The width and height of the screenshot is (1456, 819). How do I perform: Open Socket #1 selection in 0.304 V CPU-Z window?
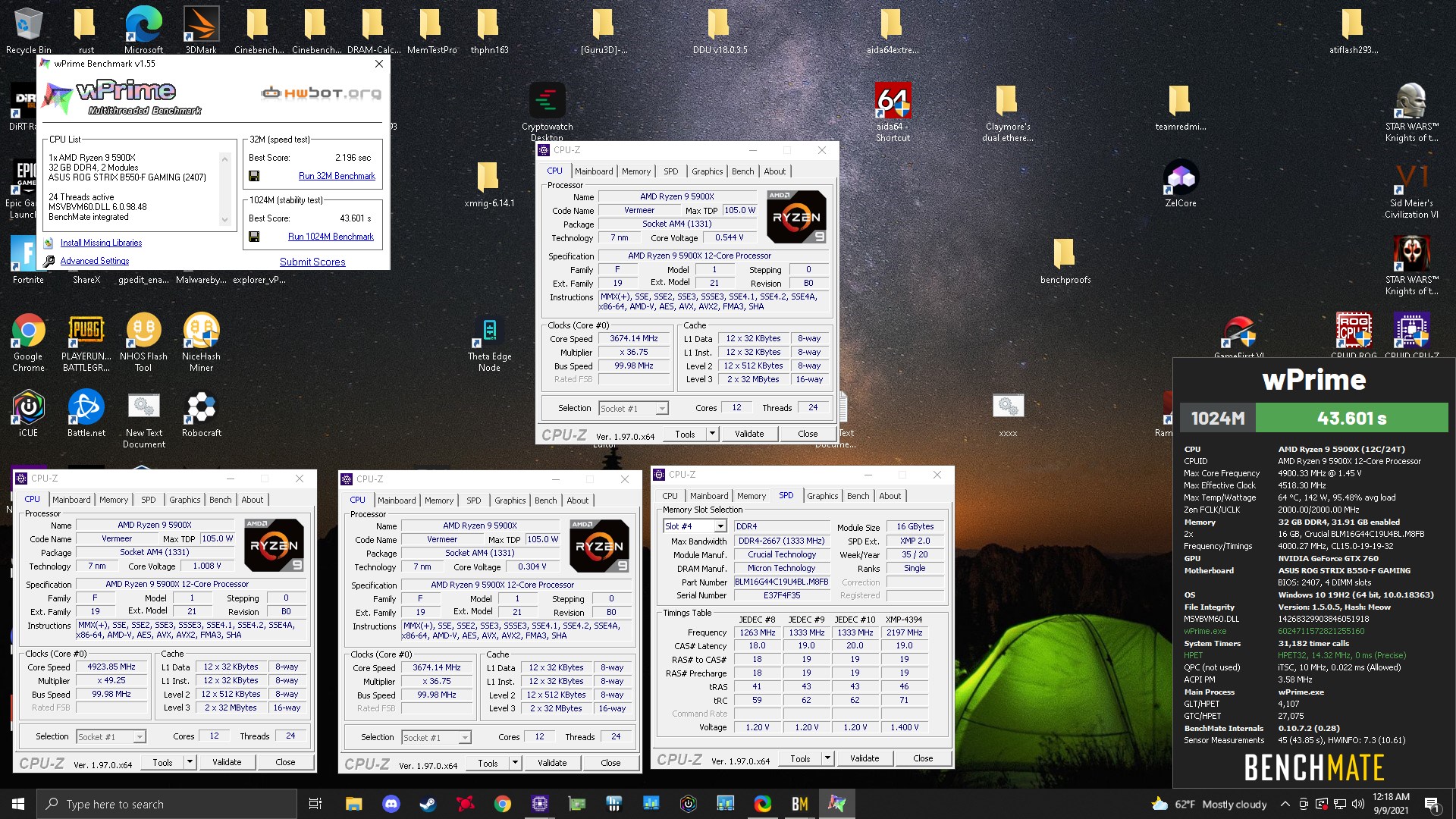[x=436, y=738]
